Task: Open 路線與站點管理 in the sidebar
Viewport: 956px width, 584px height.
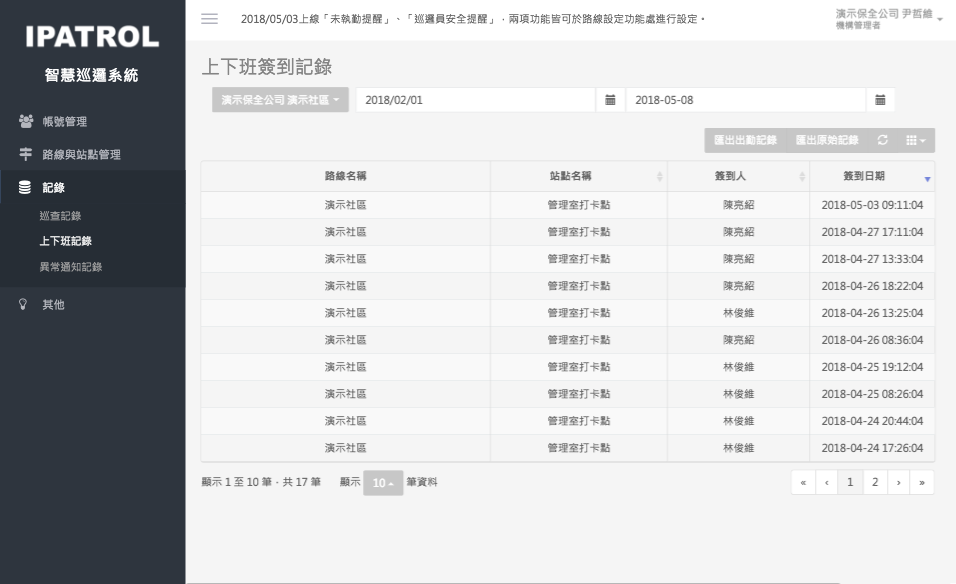Action: (81, 155)
